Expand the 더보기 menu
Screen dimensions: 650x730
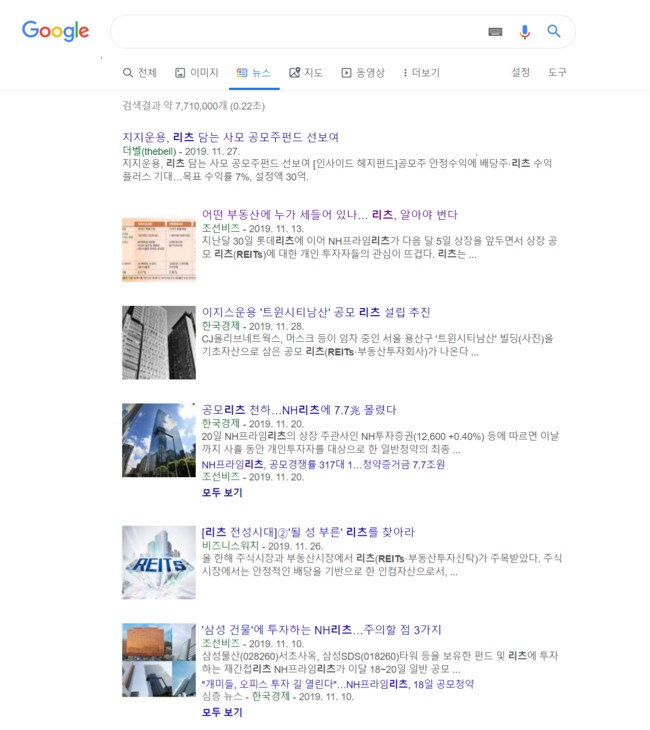point(421,73)
